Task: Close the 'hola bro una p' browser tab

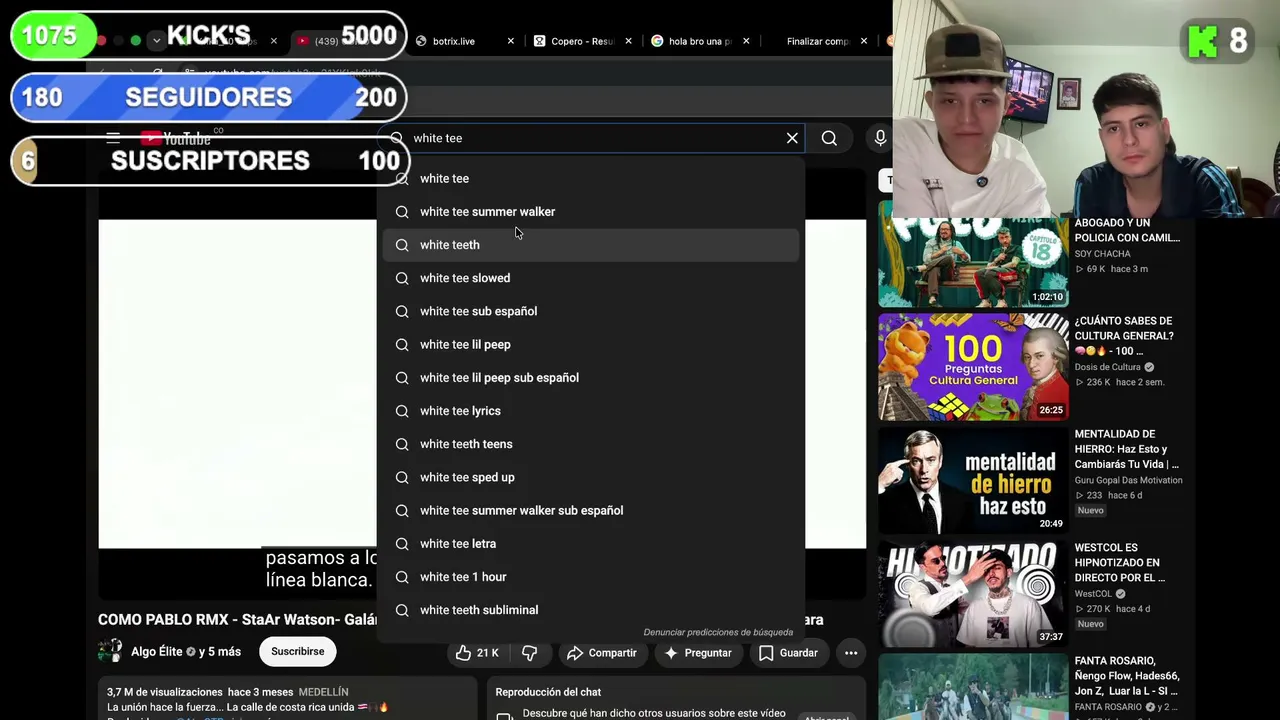Action: tap(746, 41)
